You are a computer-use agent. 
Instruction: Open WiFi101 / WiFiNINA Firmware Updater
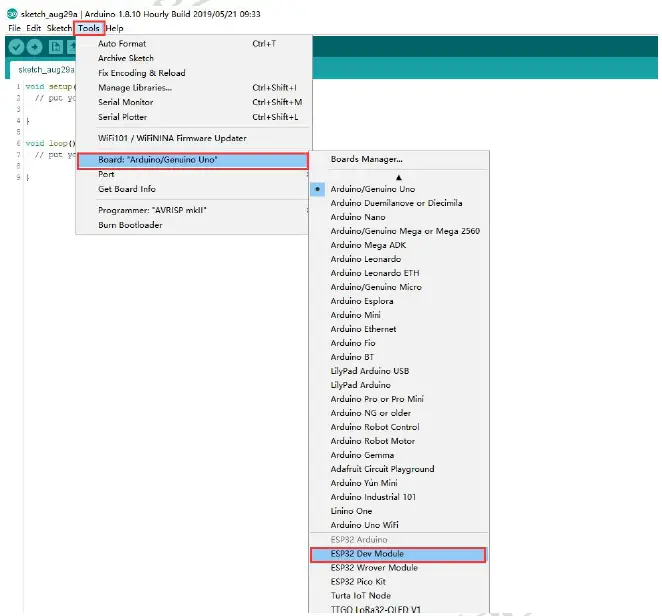[x=193, y=138]
